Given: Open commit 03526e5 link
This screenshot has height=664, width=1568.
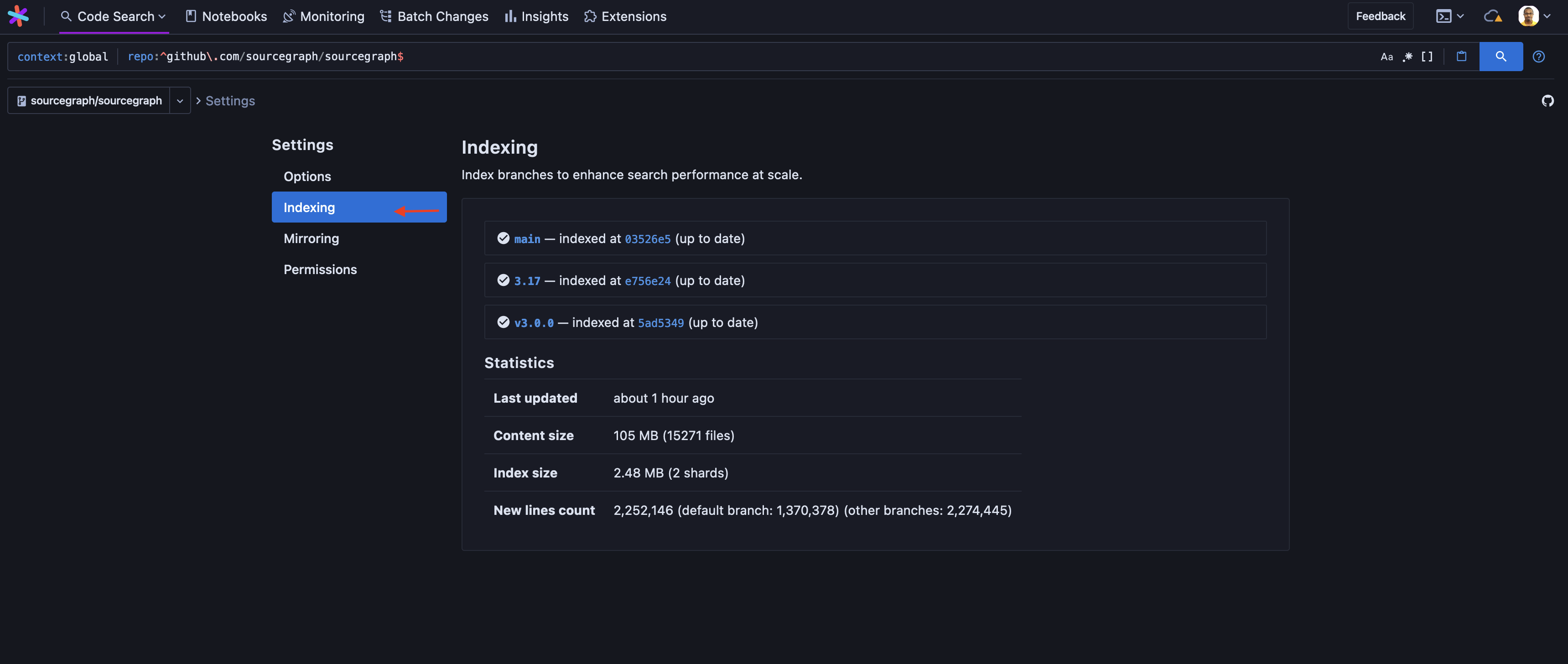Looking at the screenshot, I should [x=648, y=239].
